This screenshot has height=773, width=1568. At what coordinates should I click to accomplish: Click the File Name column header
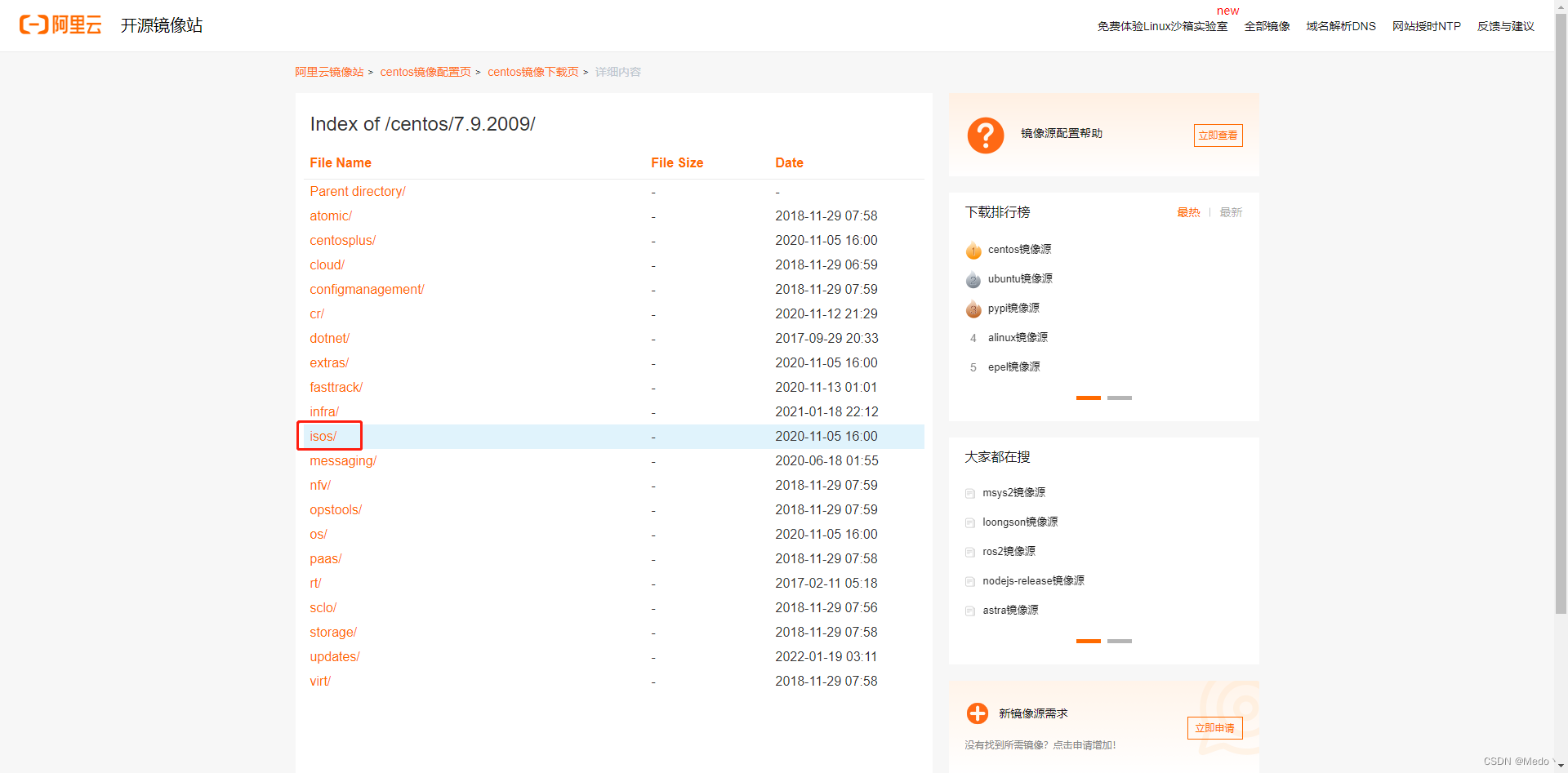click(x=341, y=162)
